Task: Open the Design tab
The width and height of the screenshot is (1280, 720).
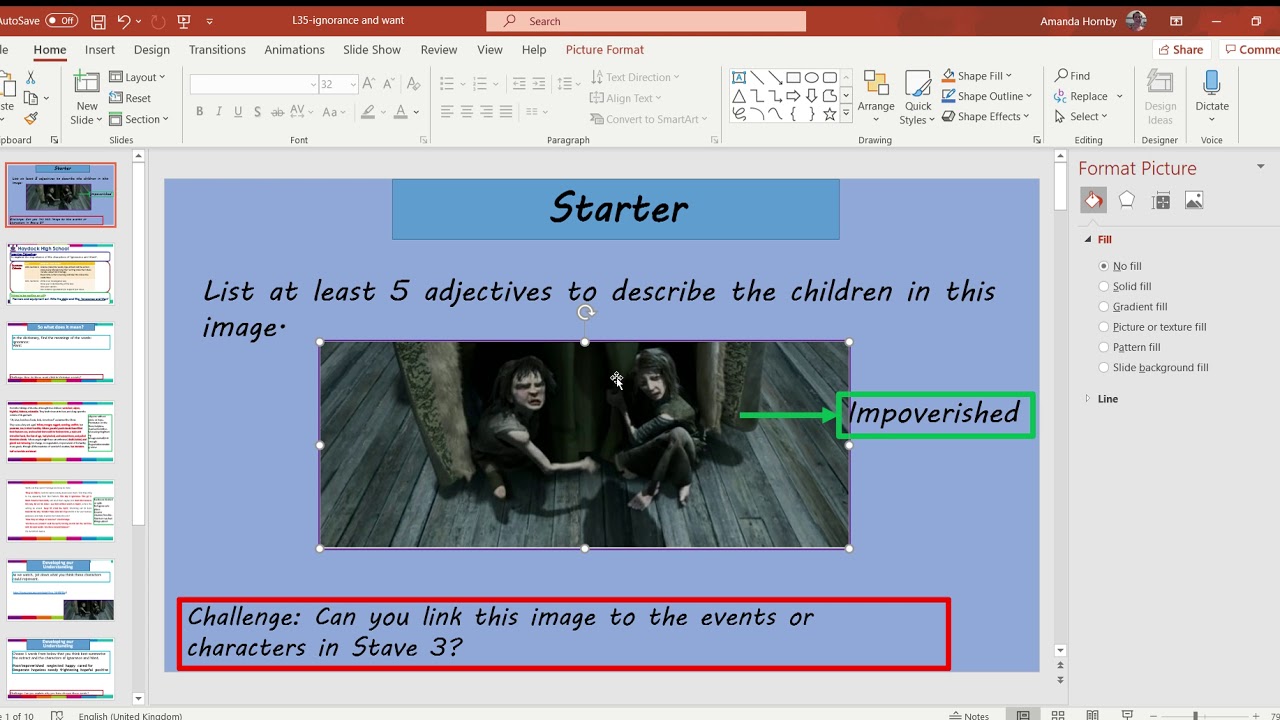Action: point(152,50)
